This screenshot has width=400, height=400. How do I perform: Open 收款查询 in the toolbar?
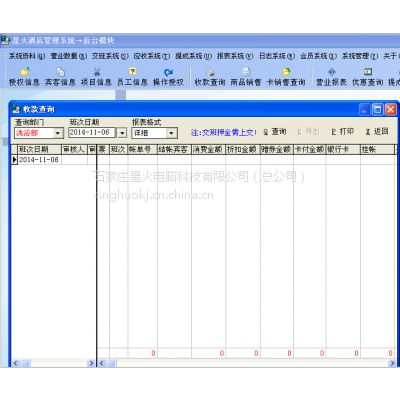coord(210,77)
